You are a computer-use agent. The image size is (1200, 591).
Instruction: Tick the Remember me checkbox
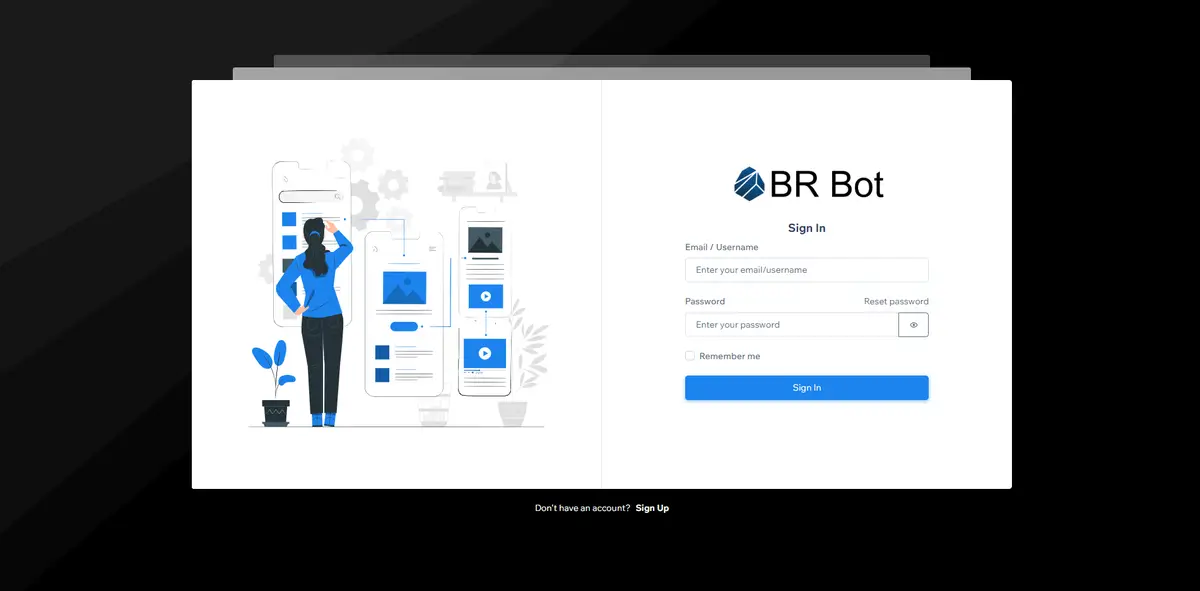click(690, 356)
